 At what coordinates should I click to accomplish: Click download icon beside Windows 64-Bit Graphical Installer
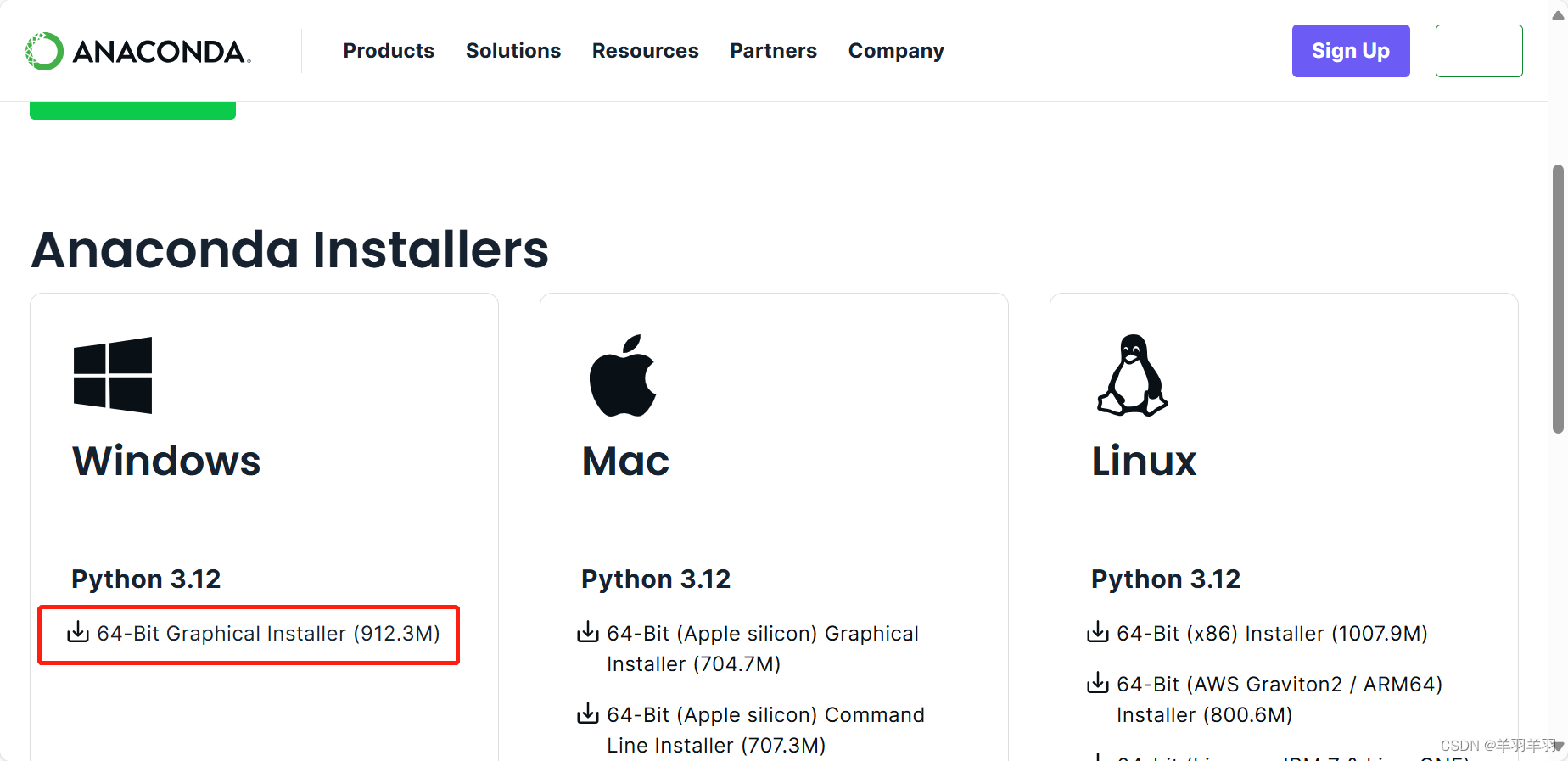pos(78,632)
